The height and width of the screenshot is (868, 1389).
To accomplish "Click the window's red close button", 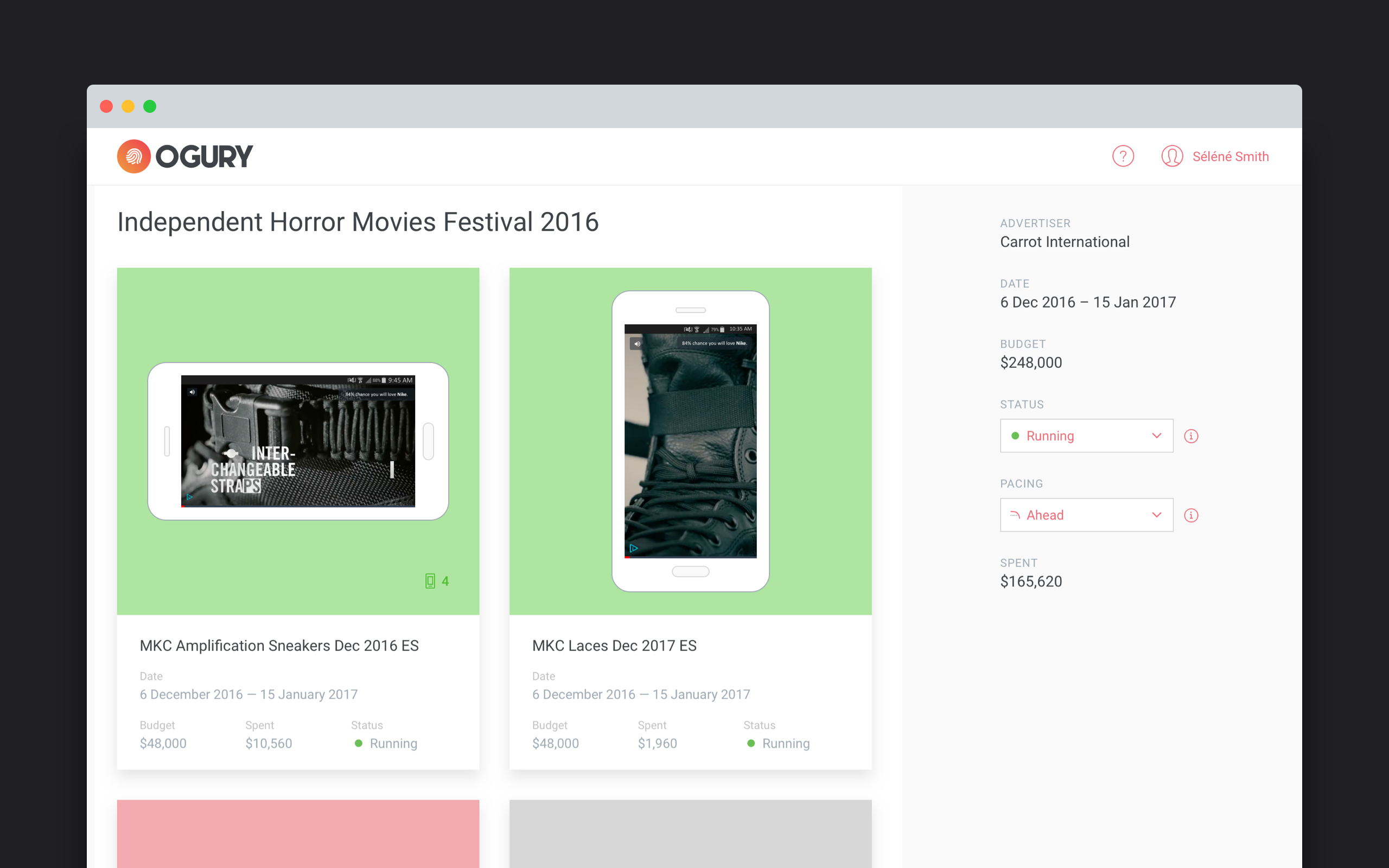I will coord(106,106).
